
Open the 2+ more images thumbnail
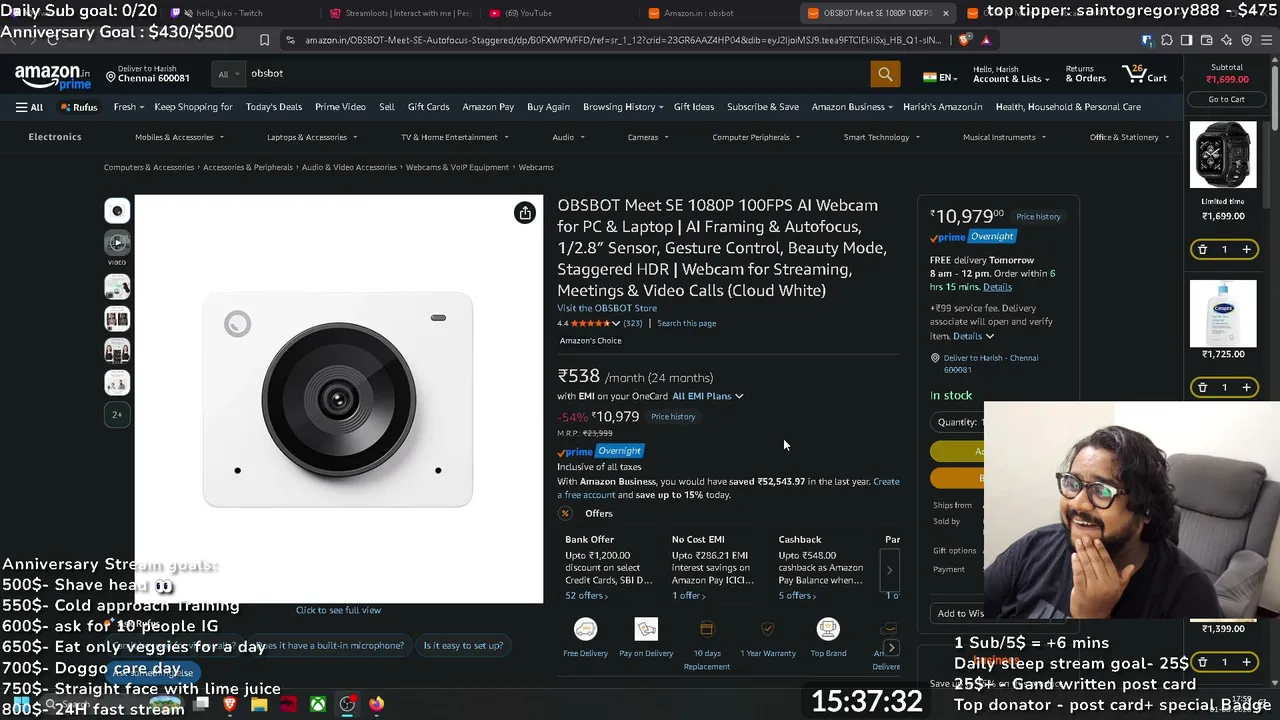pyautogui.click(x=117, y=415)
